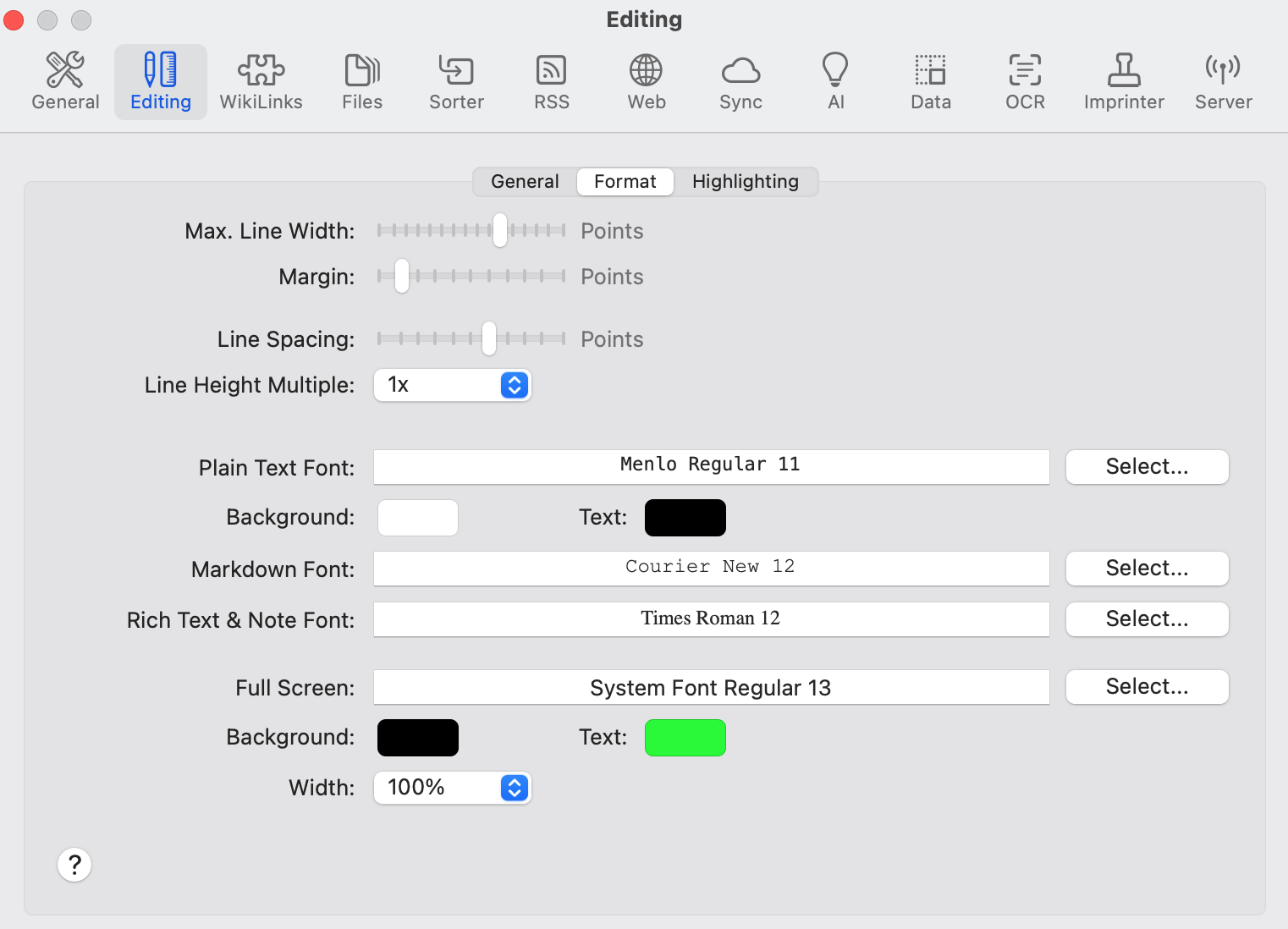Open the Sync cloud settings

(x=740, y=82)
